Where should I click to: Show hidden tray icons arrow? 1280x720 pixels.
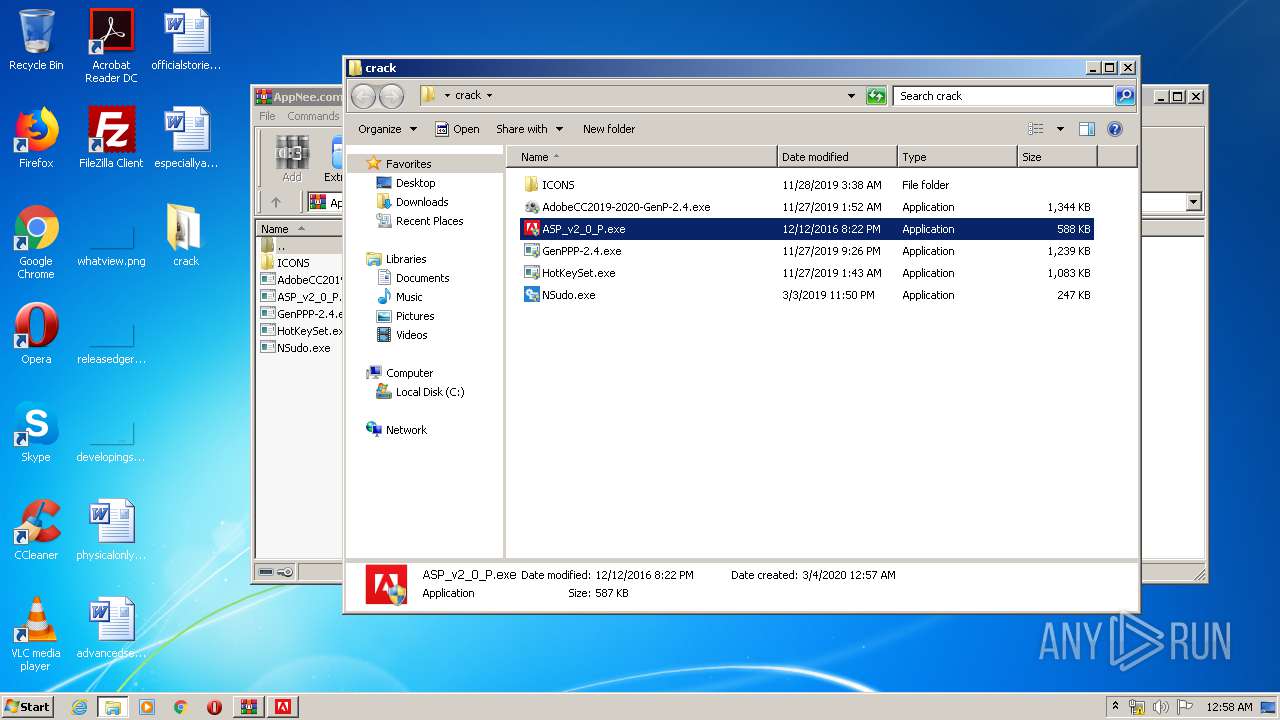1116,706
